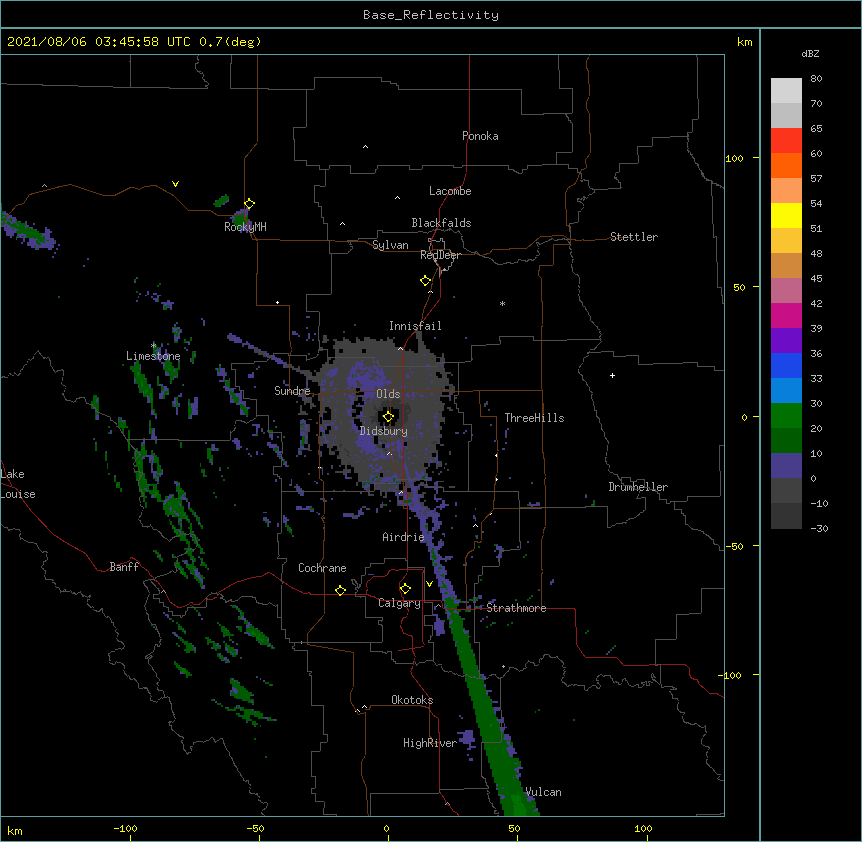Select the 54 dBZ yellow swatch
The image size is (862, 842).
(786, 215)
